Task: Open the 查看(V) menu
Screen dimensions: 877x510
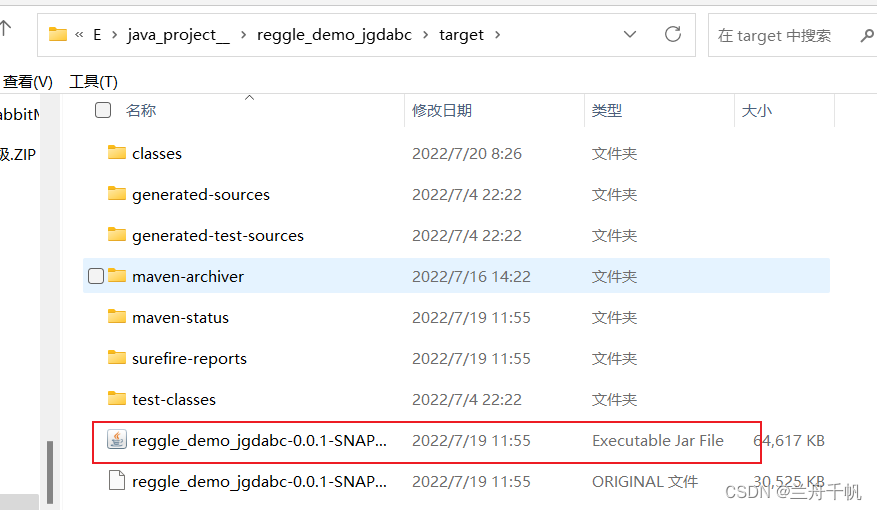Action: click(27, 82)
